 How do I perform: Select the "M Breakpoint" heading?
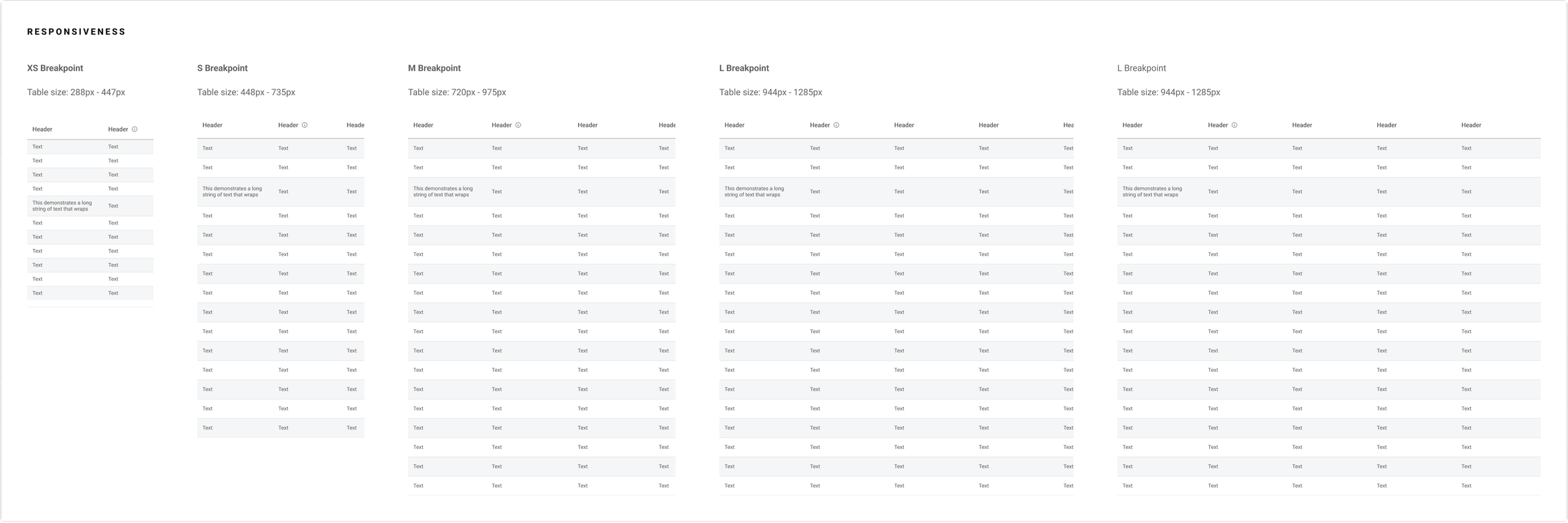point(434,68)
